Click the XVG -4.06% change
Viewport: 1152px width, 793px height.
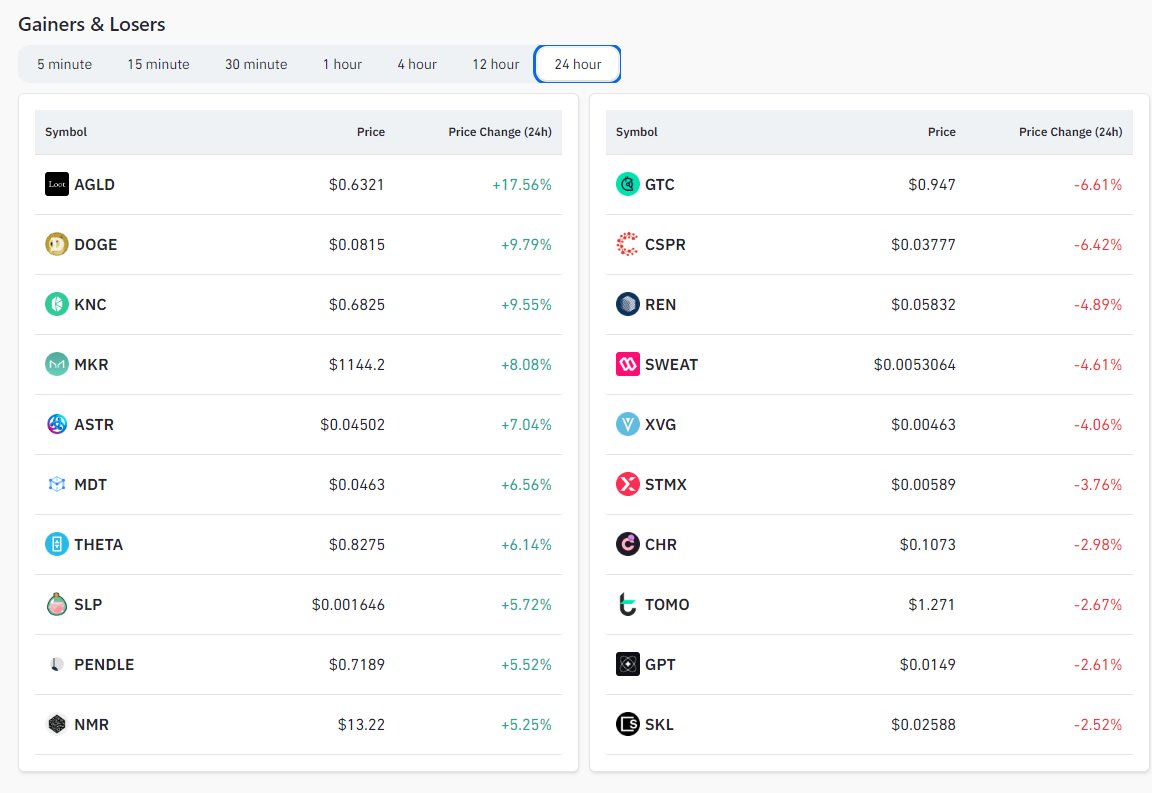coord(1098,425)
